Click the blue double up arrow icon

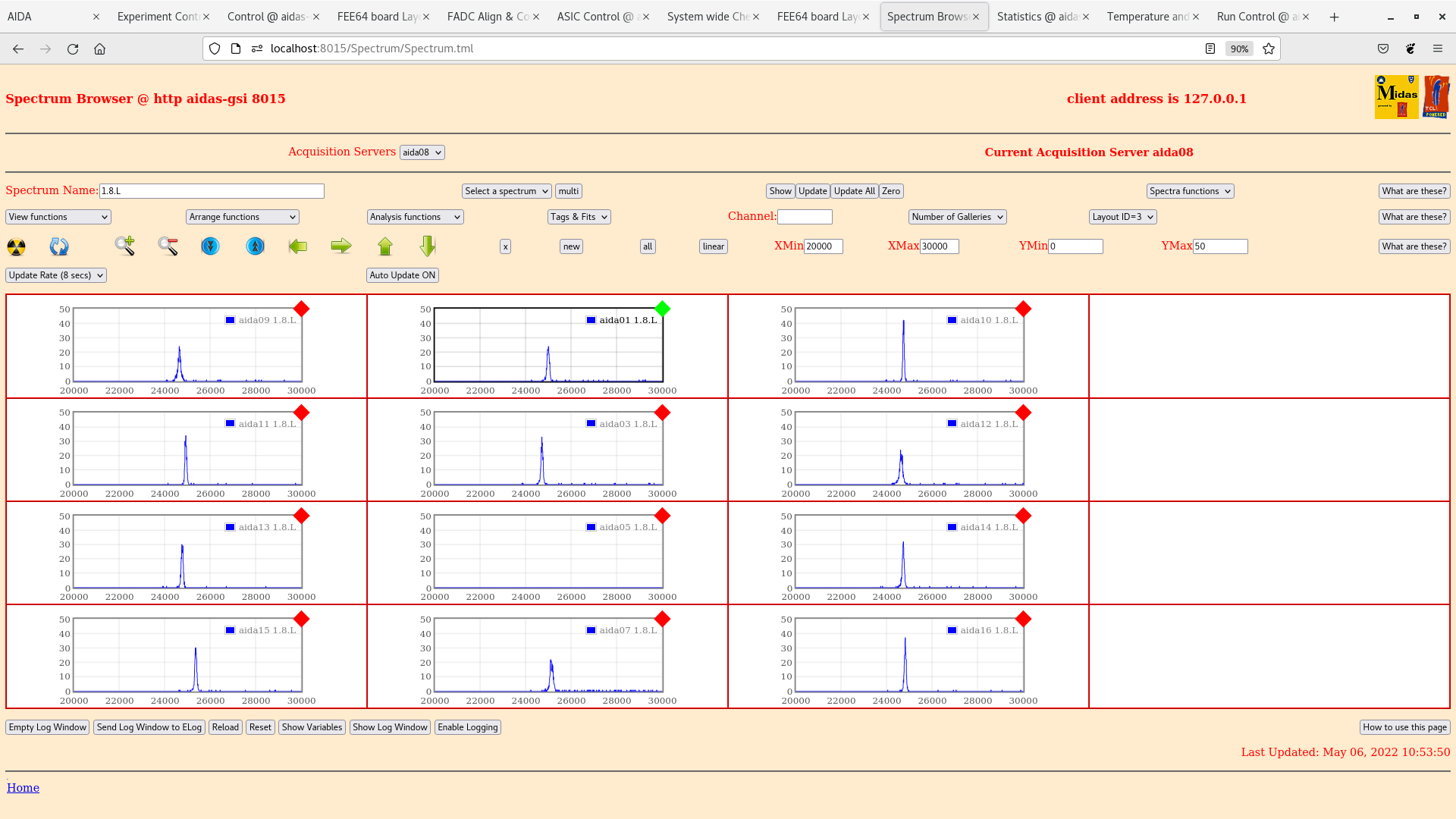[x=256, y=246]
